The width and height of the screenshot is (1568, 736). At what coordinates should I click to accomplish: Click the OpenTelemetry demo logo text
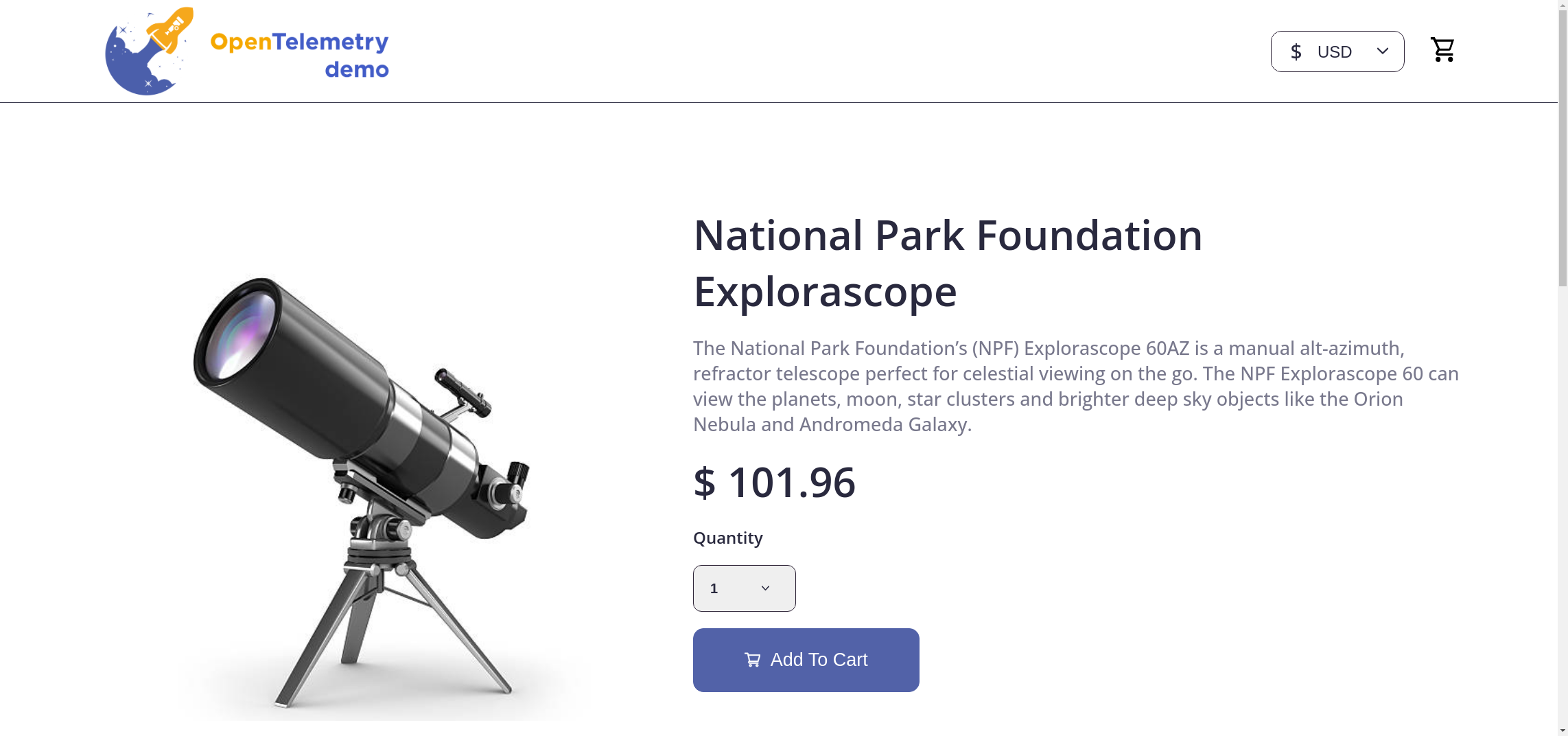click(300, 55)
